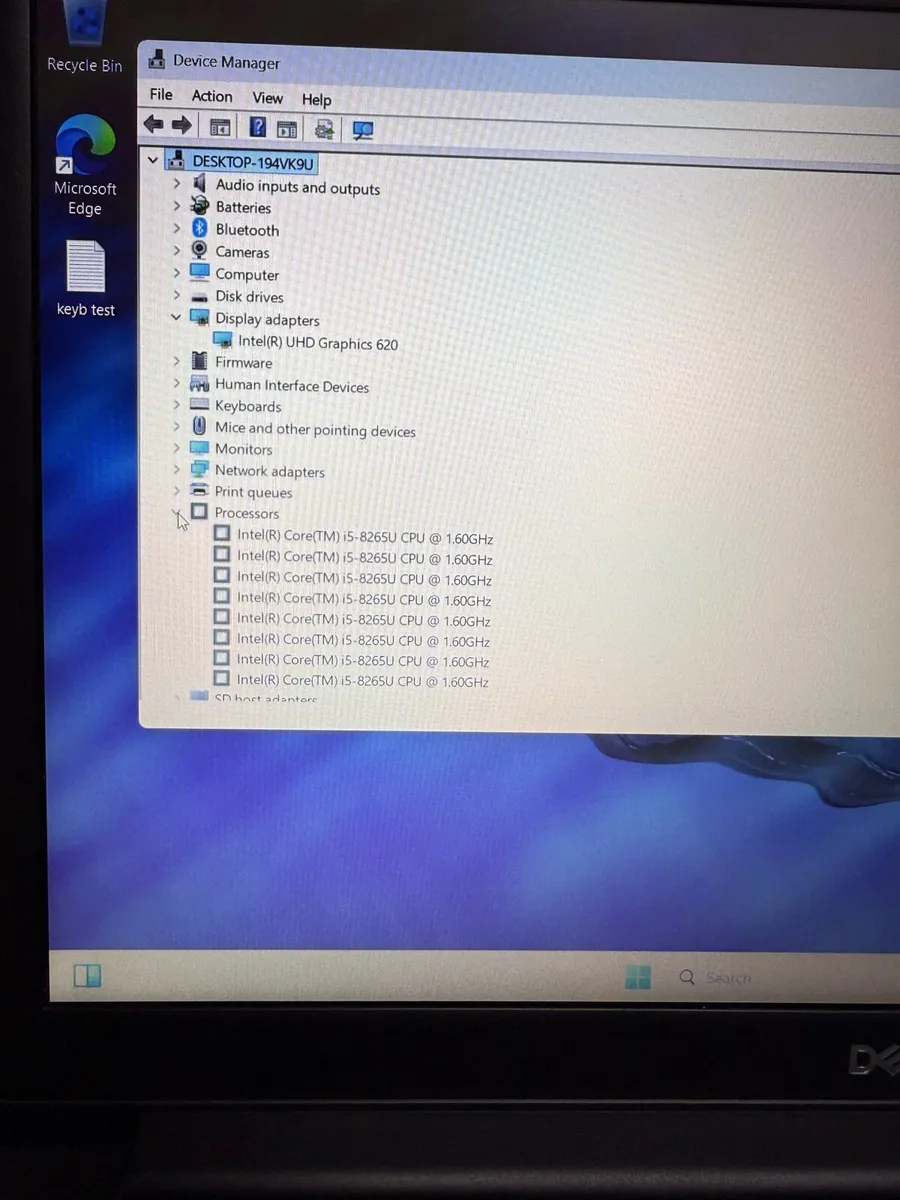This screenshot has width=900, height=1200.
Task: Select the Bluetooth category icon
Action: (199, 229)
